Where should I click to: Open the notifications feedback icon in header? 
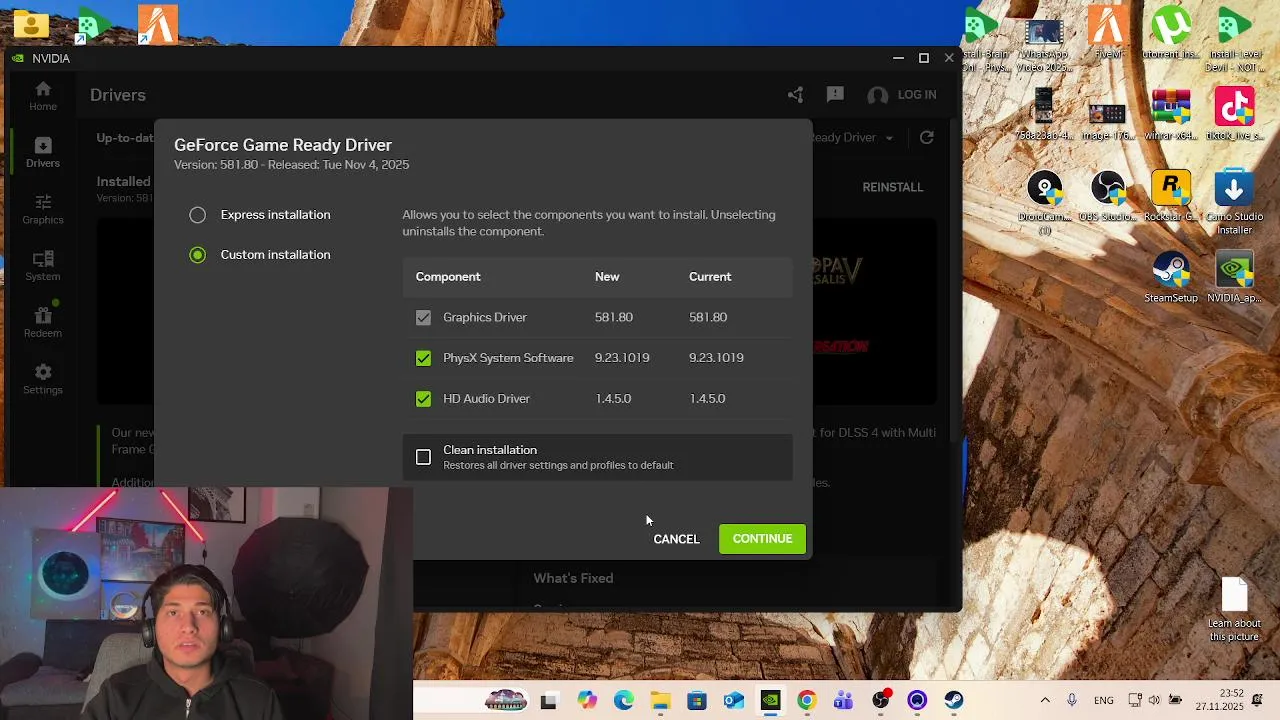coord(835,95)
